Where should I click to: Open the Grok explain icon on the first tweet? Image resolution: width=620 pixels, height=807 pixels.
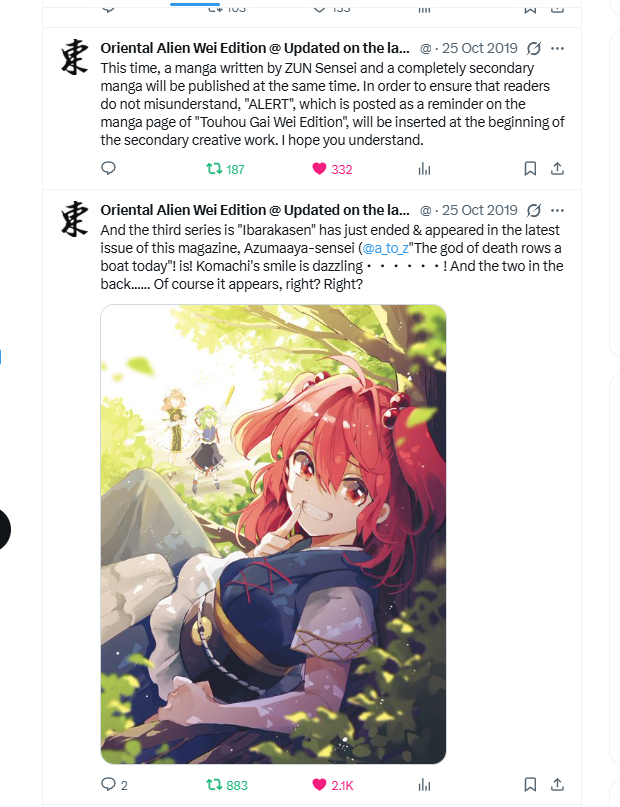coord(534,48)
